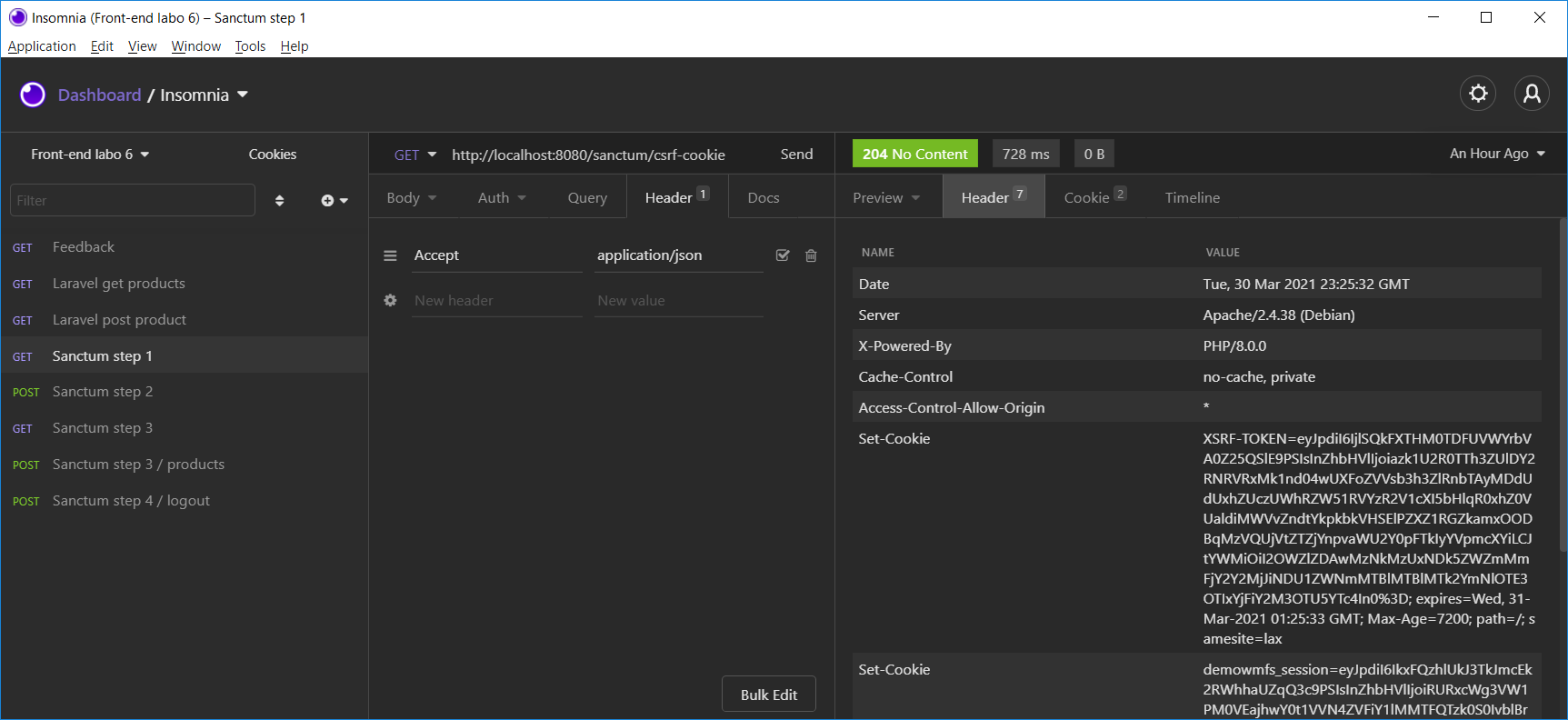Change the GET method dropdown

coord(415,155)
